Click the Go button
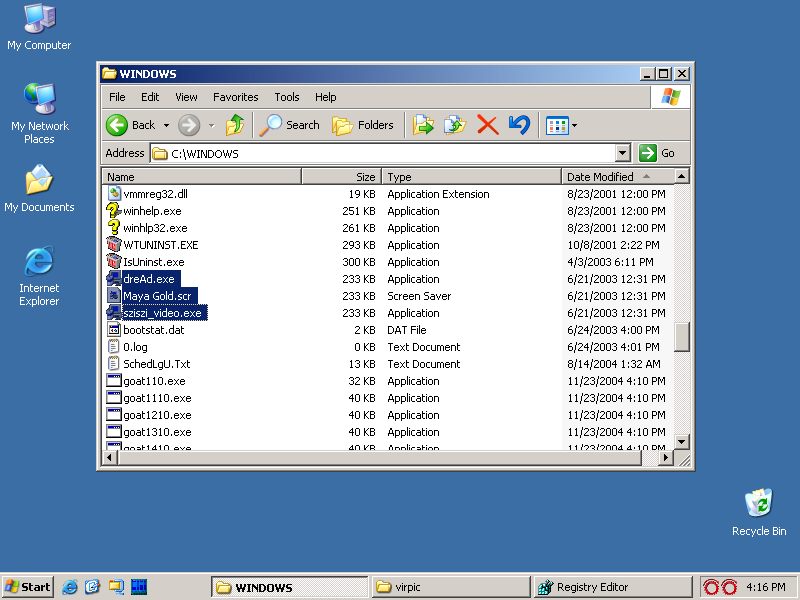This screenshot has width=800, height=600. (x=657, y=153)
